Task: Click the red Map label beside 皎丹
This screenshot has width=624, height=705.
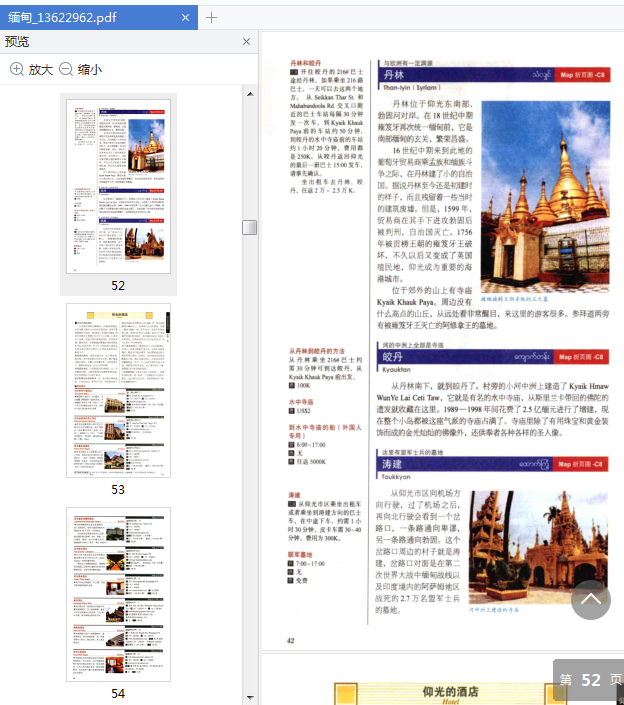Action: coord(581,357)
